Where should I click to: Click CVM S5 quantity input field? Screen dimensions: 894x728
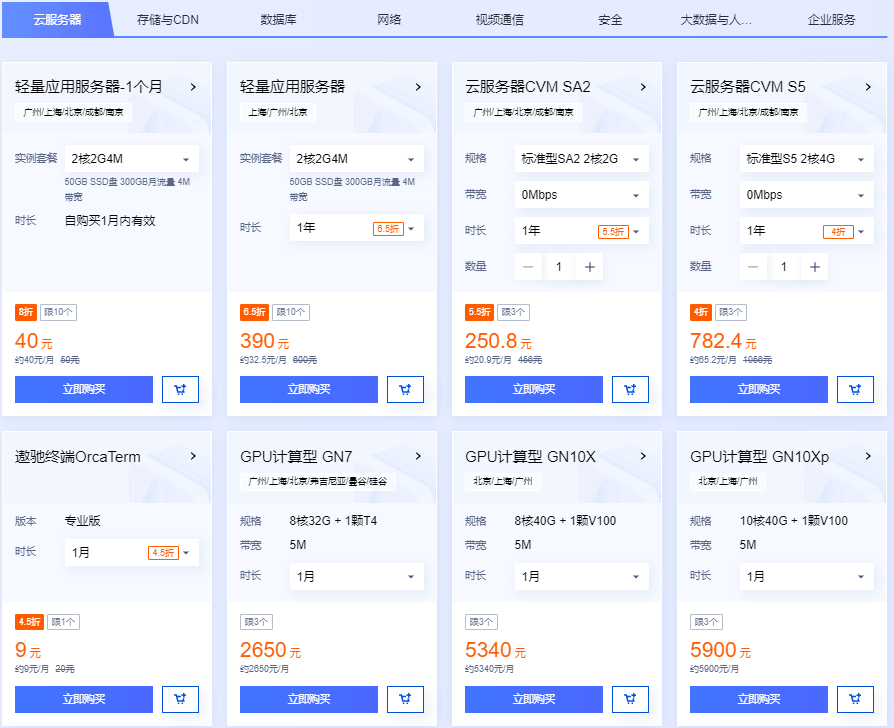click(x=784, y=267)
